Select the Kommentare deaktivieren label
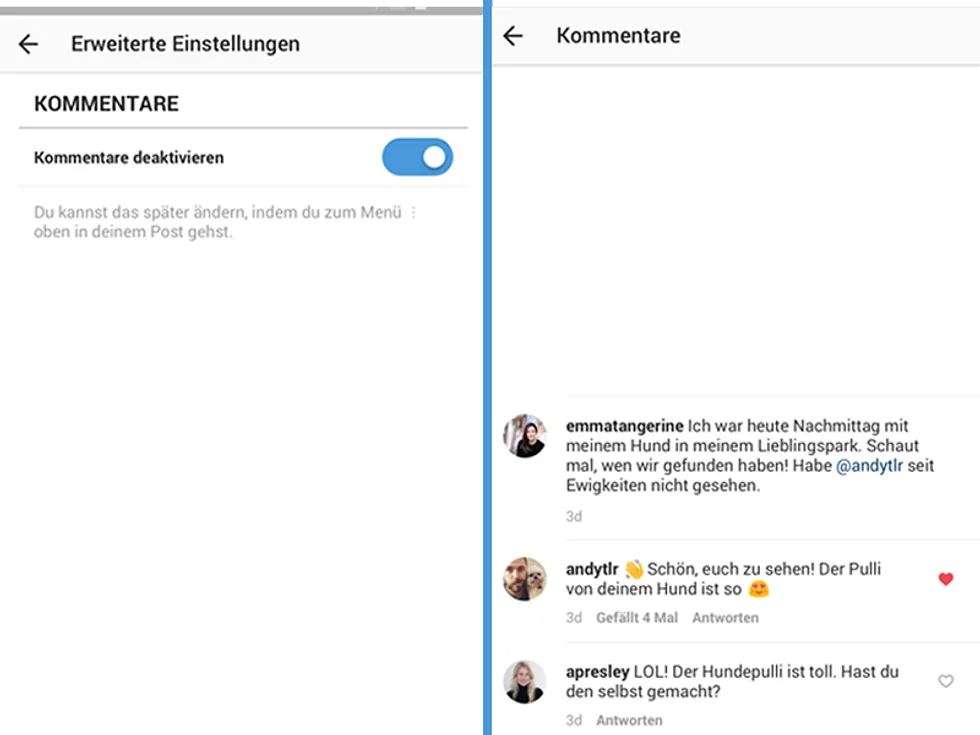 (x=129, y=158)
